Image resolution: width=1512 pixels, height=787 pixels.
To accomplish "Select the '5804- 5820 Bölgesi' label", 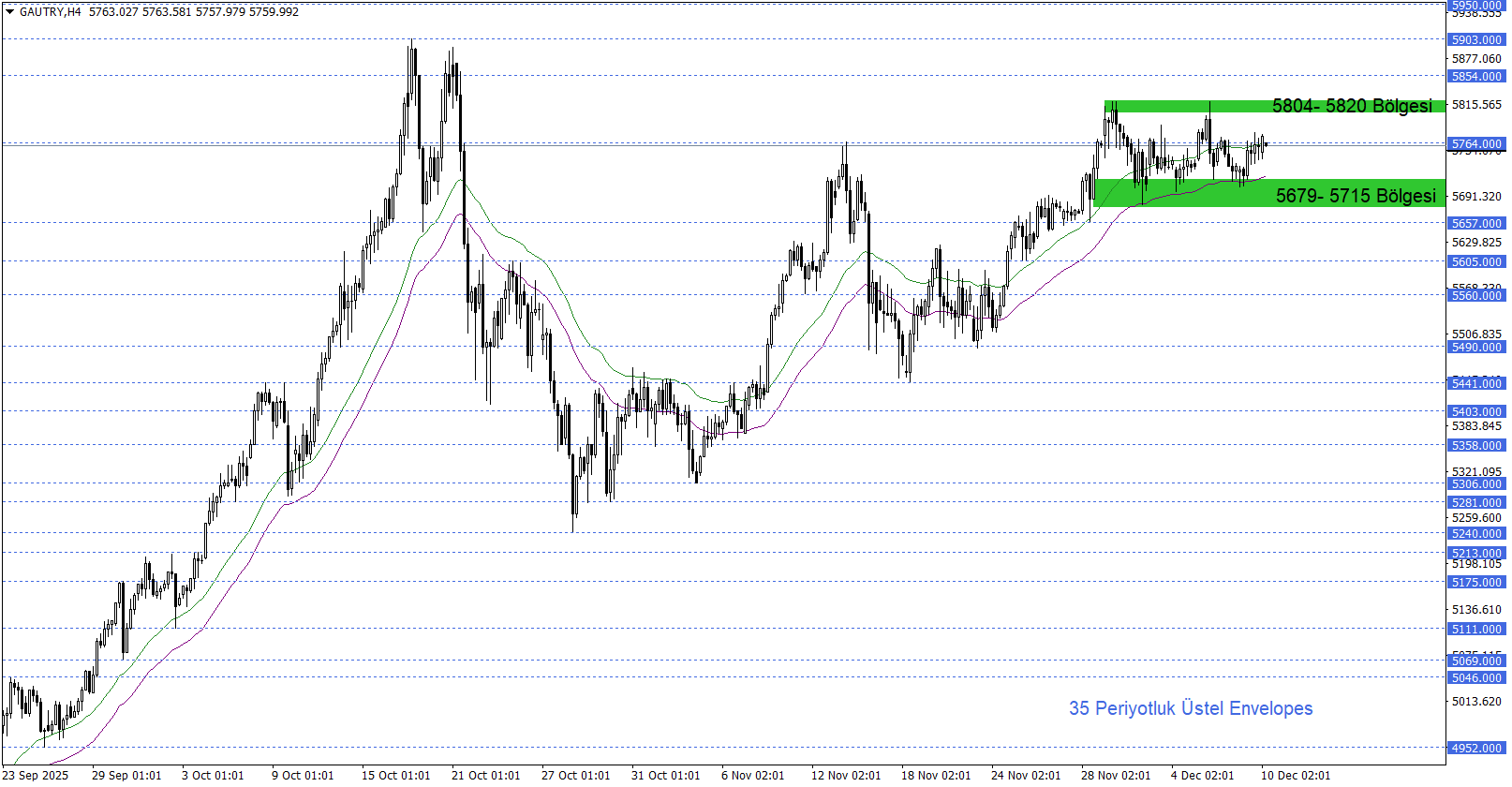I will point(1352,106).
